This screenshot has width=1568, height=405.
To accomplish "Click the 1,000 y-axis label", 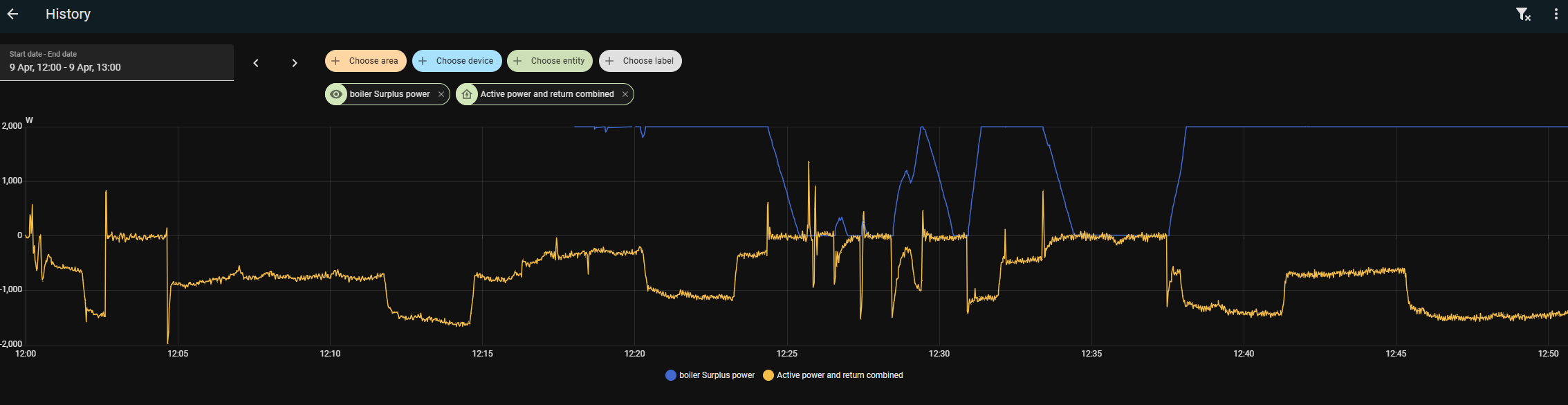I will click(12, 181).
